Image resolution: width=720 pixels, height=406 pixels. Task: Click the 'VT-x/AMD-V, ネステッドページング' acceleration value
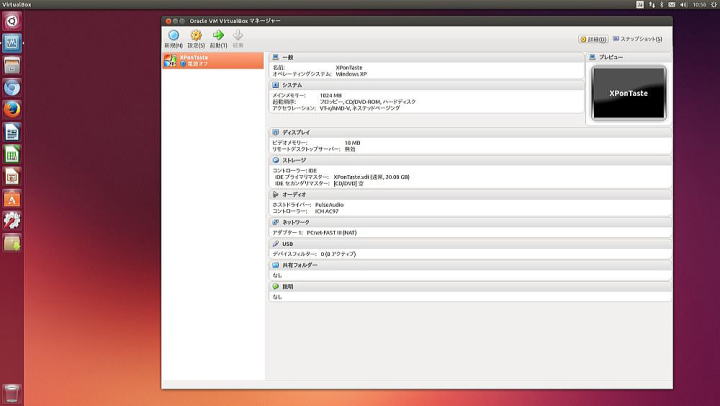tap(360, 108)
